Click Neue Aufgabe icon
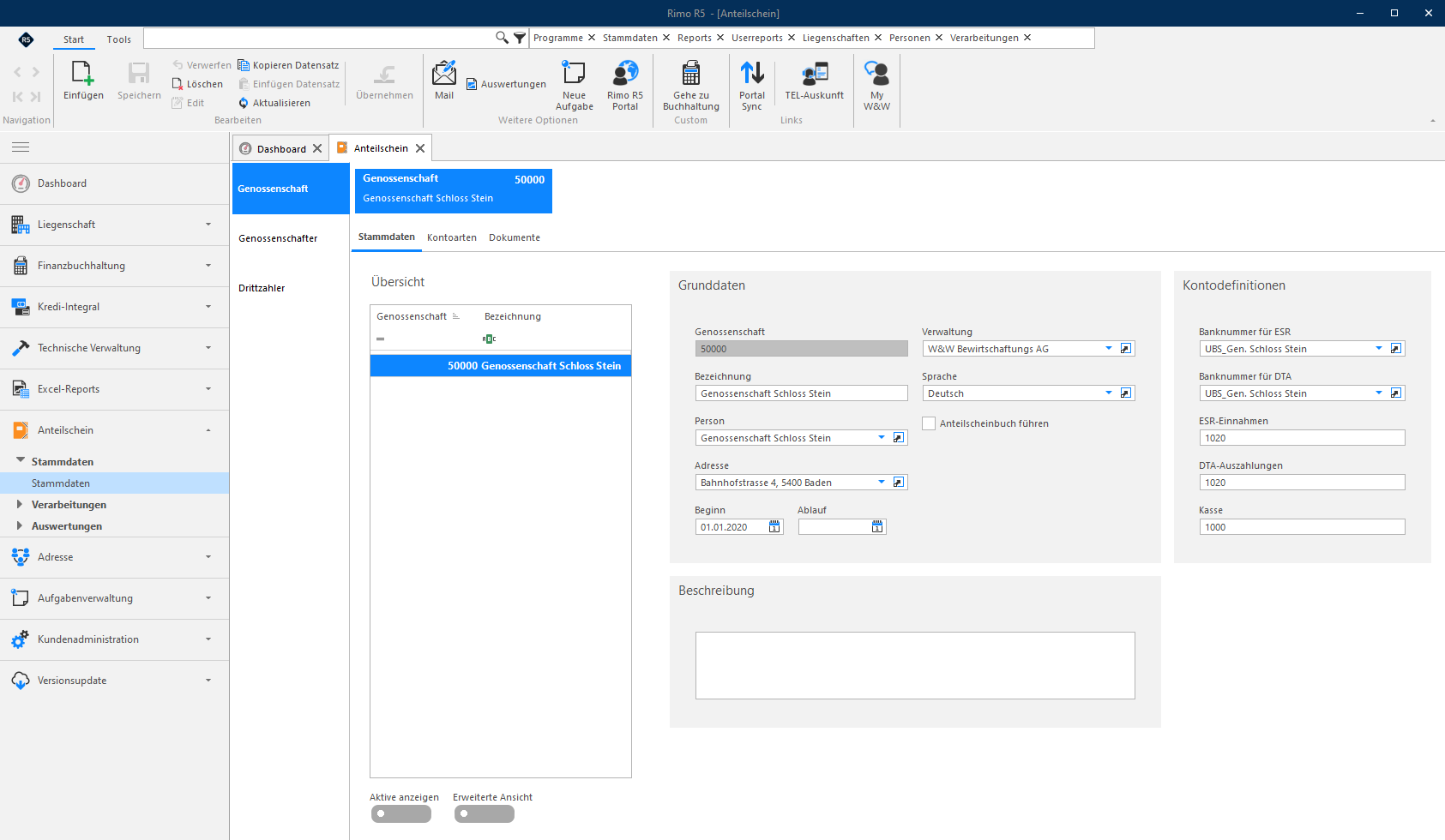1445x840 pixels. 574,73
